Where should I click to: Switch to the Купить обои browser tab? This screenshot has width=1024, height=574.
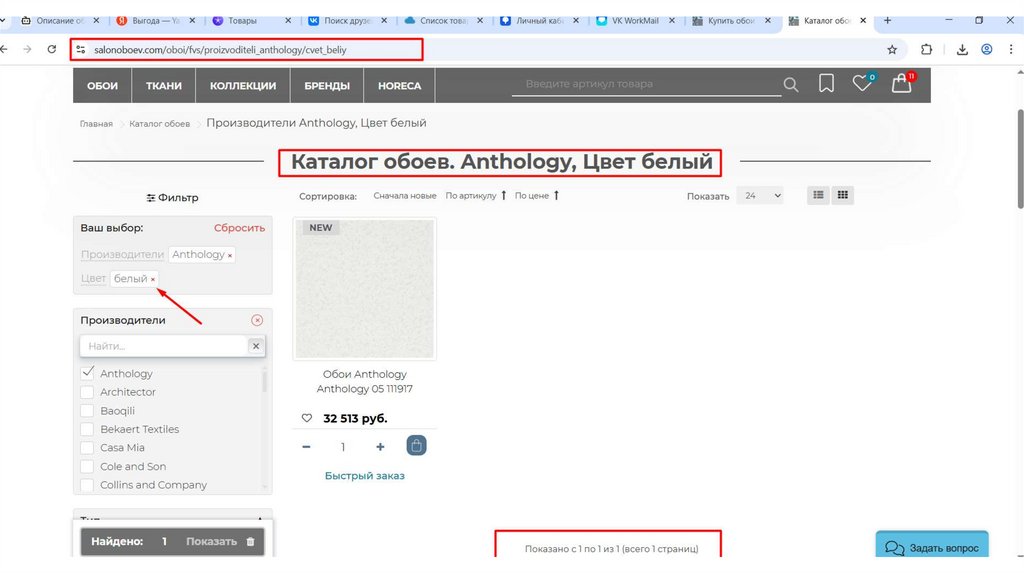(x=731, y=20)
